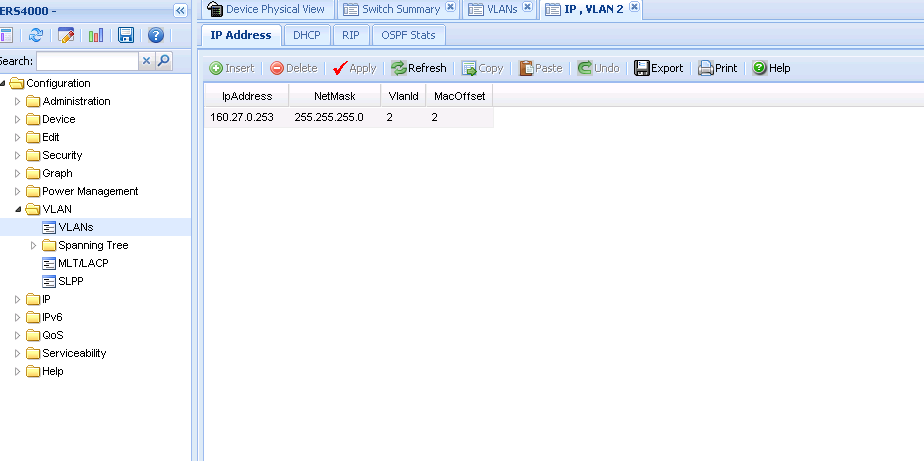
Task: Open the RIP sub-tab
Action: 351,35
